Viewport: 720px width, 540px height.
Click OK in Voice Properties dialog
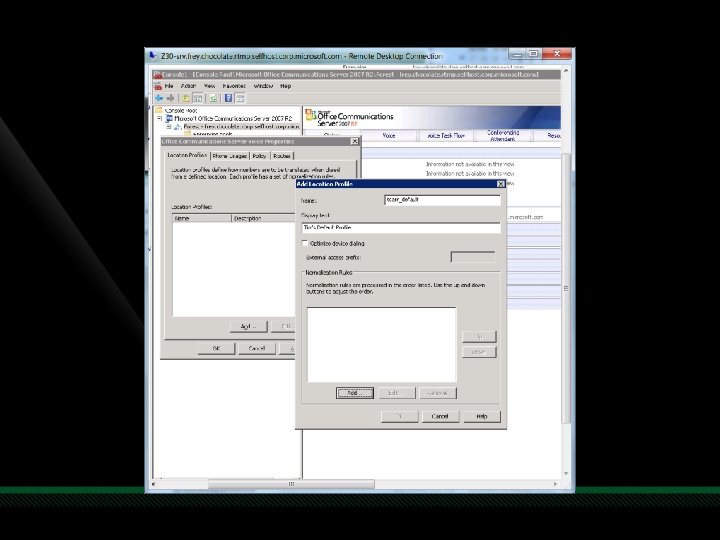(216, 349)
